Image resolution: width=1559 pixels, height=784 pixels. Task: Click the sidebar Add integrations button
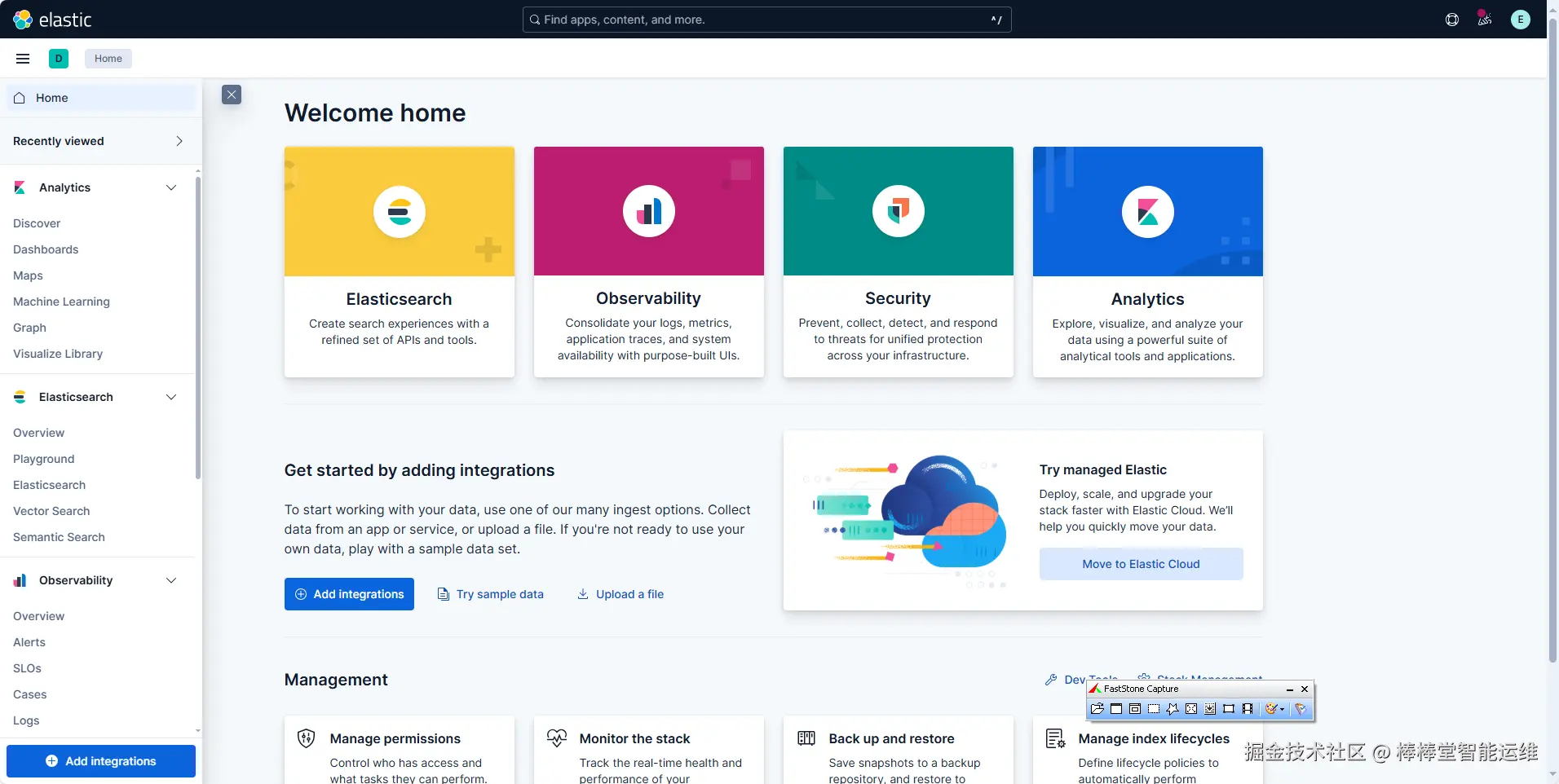pyautogui.click(x=101, y=761)
